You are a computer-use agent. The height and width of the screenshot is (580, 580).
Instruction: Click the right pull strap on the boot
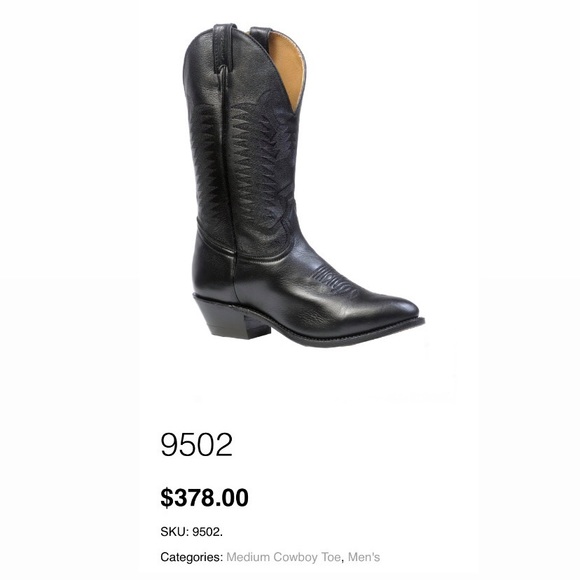coord(261,35)
